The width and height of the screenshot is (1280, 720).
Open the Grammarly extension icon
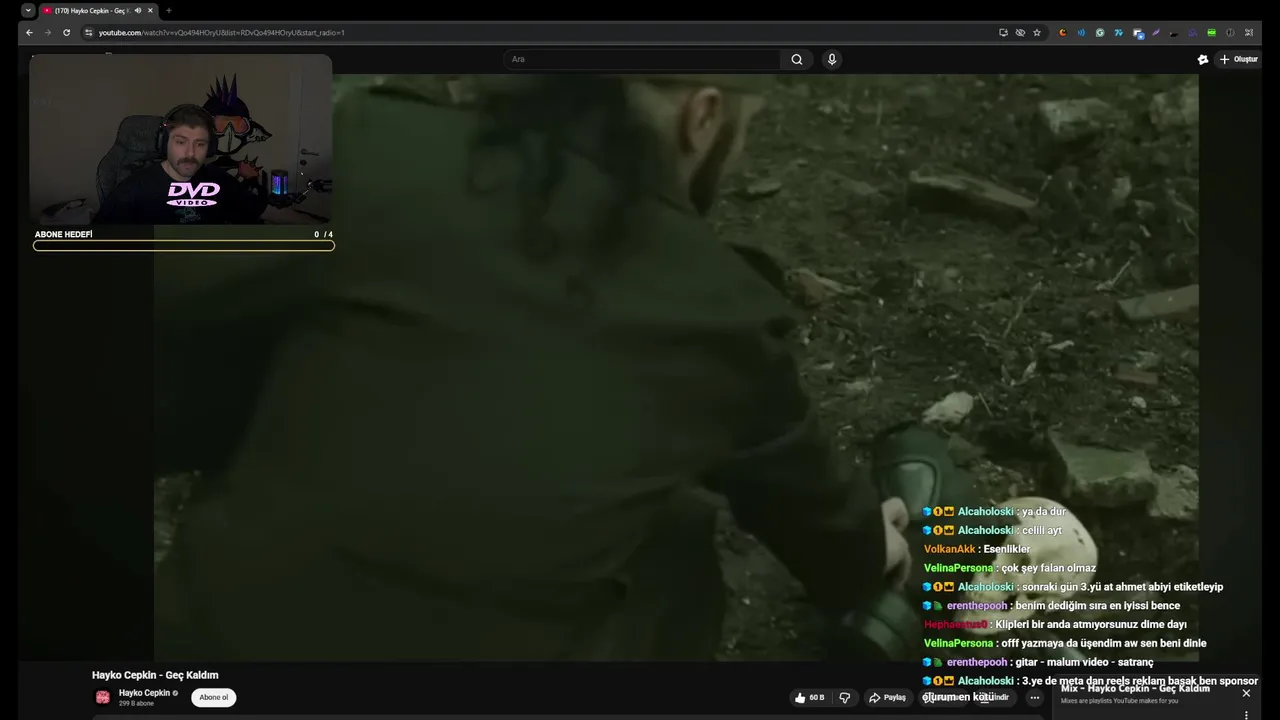pos(1100,32)
